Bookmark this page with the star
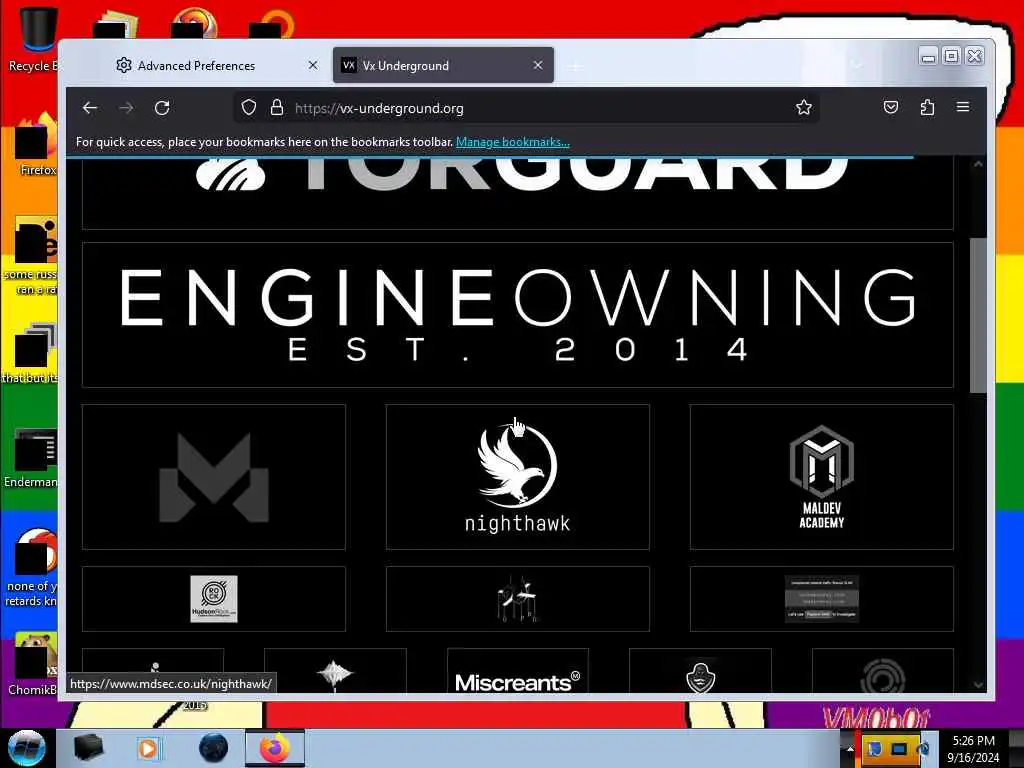The image size is (1024, 768). tap(804, 108)
